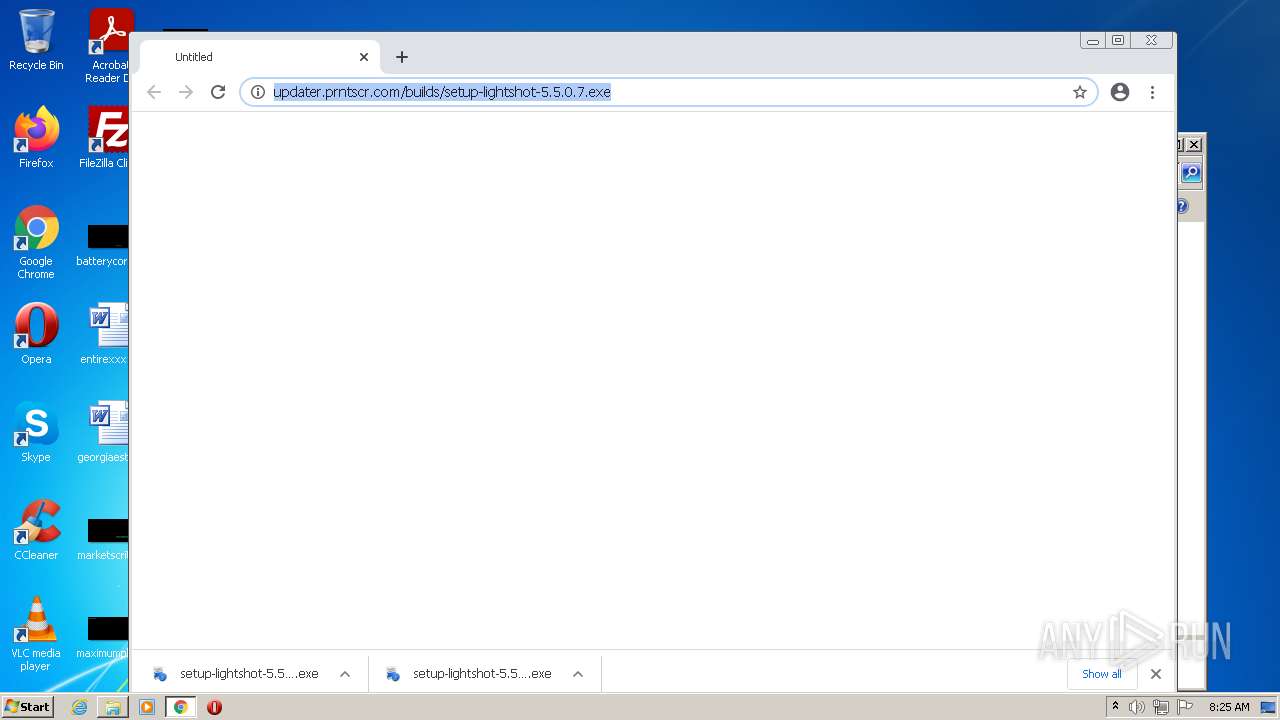
Task: Launch VLC media player shortcut
Action: pyautogui.click(x=36, y=634)
